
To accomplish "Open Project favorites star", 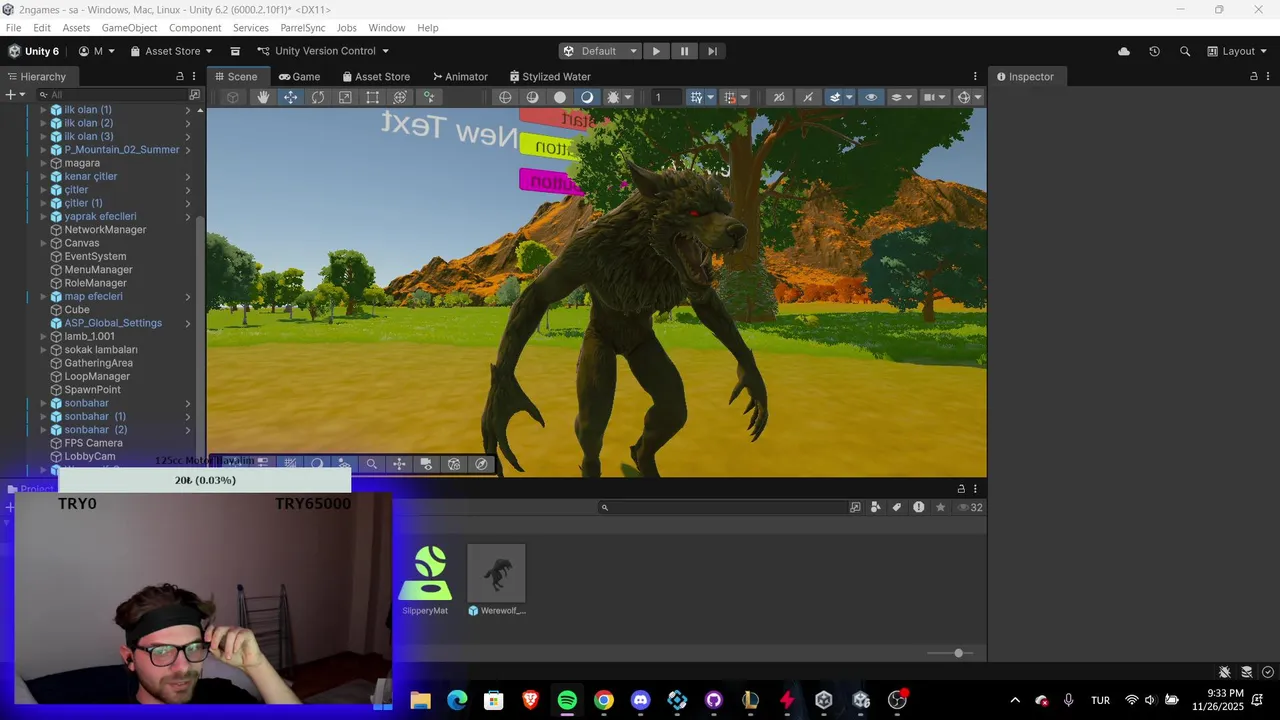I will pos(940,507).
